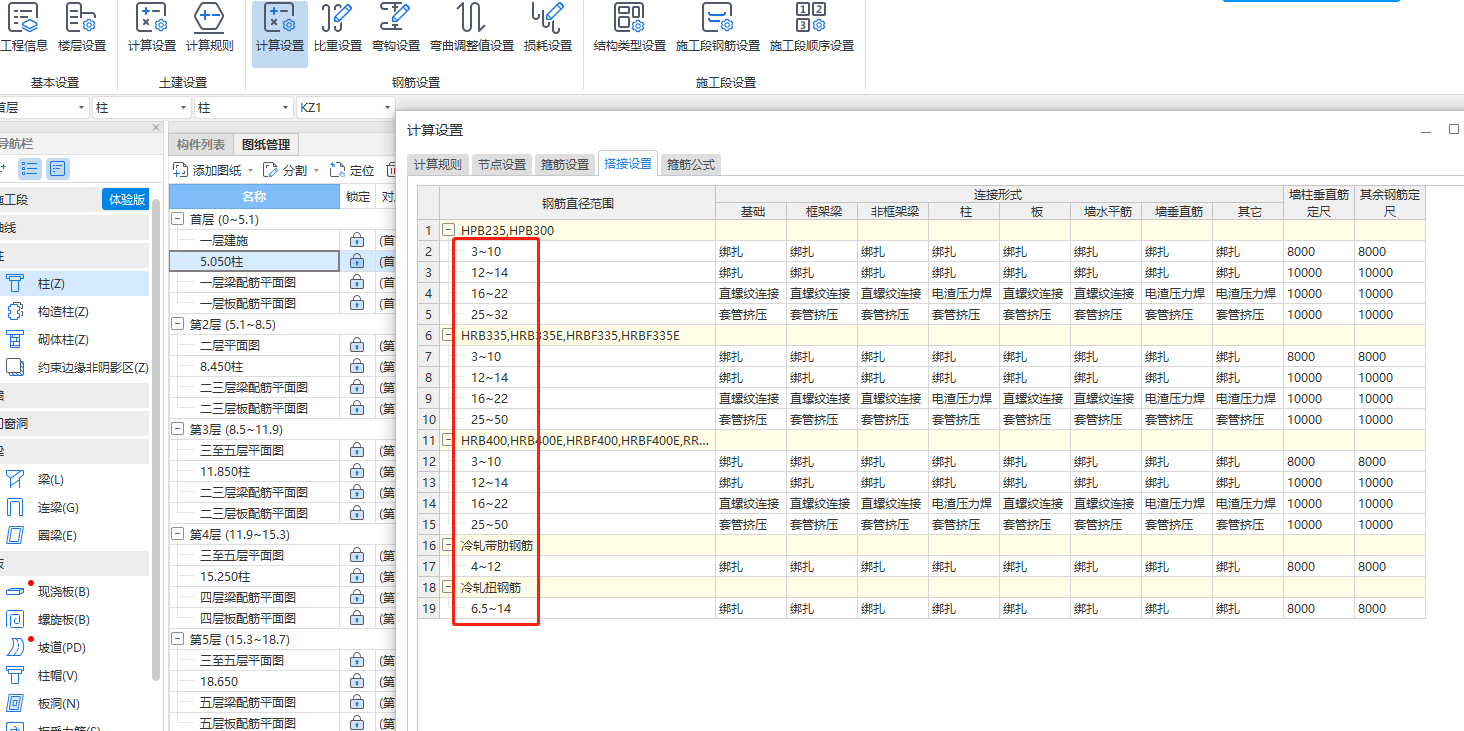Image resolution: width=1464 pixels, height=731 pixels.
Task: Toggle lock for 一层建施 drawing
Action: [x=357, y=241]
